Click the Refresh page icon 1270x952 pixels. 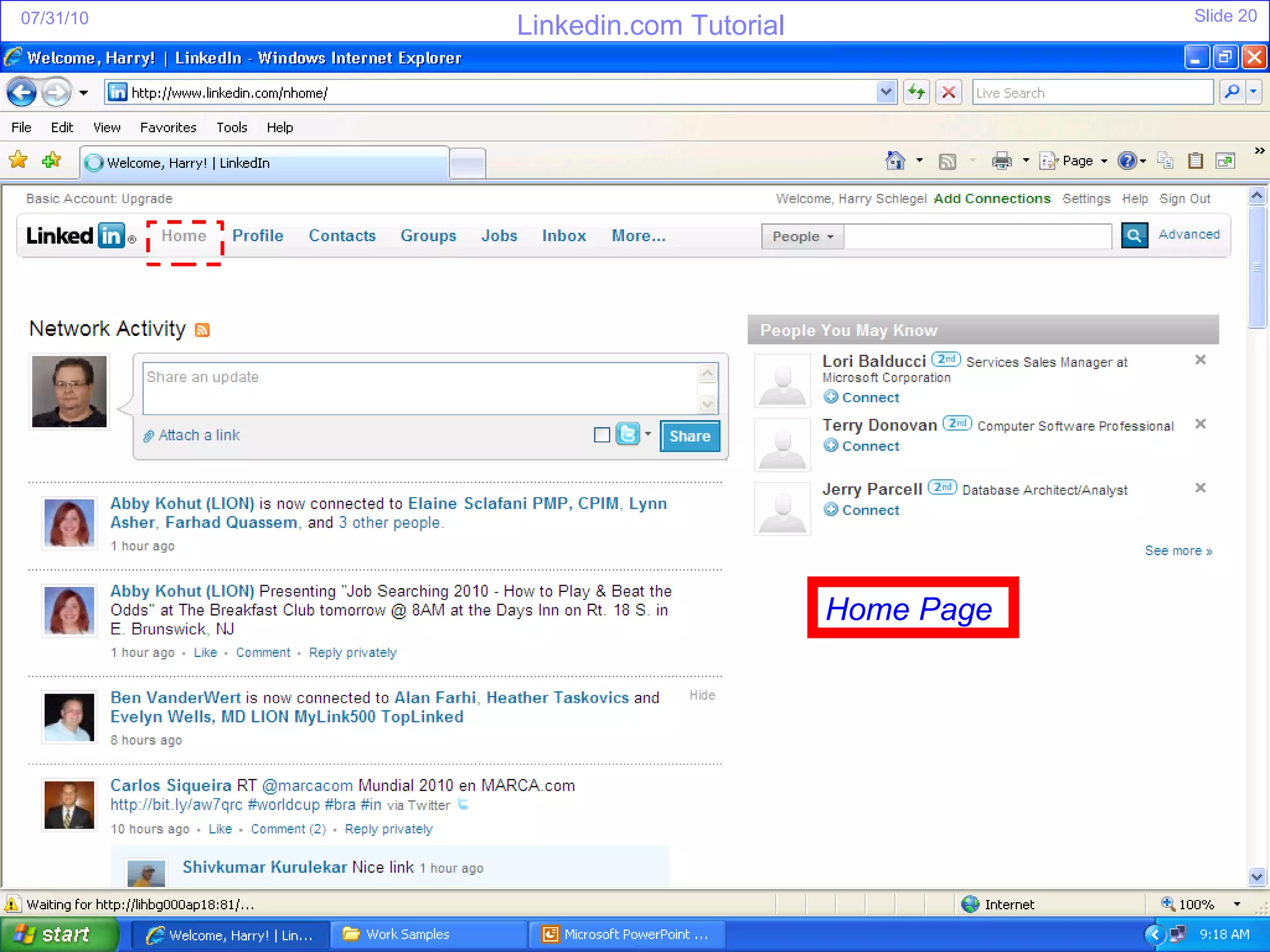[x=916, y=93]
